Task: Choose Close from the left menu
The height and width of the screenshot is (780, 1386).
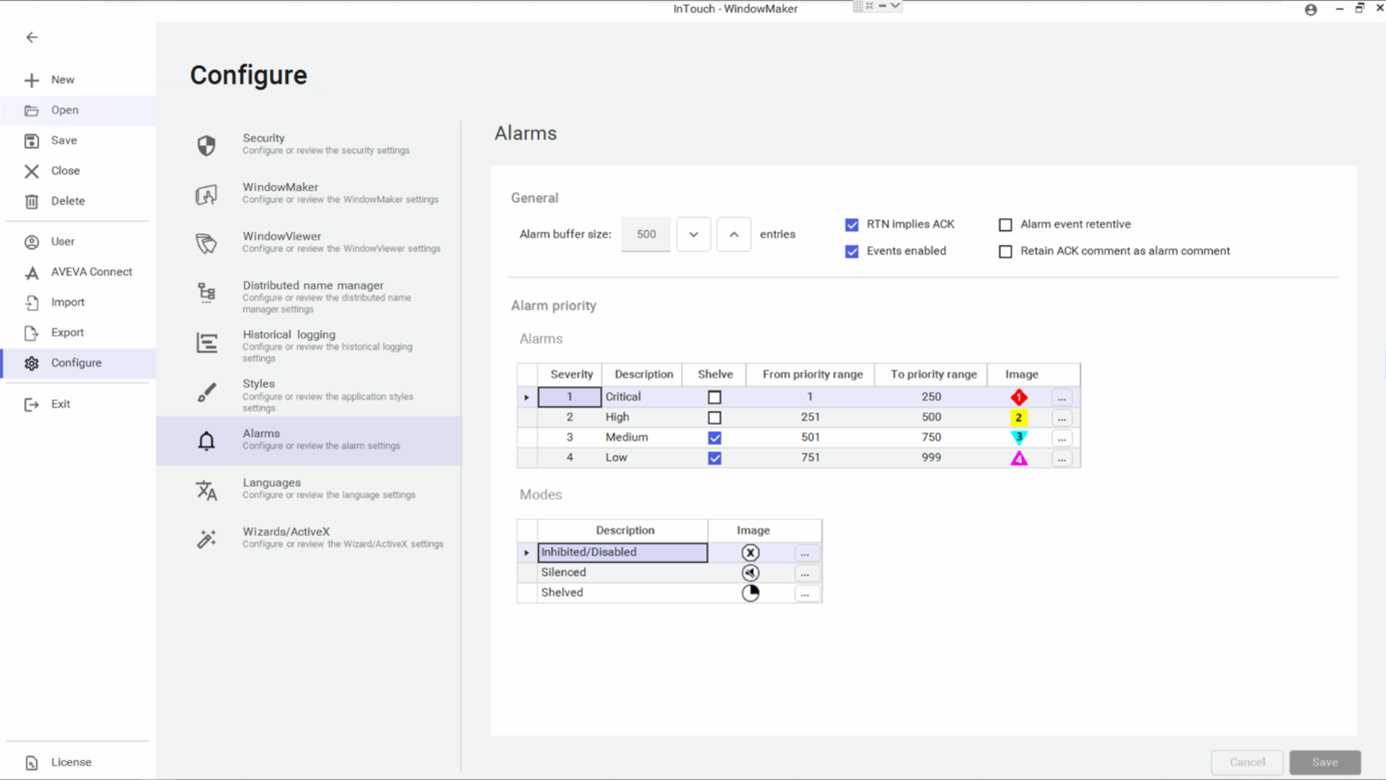Action: [78, 171]
